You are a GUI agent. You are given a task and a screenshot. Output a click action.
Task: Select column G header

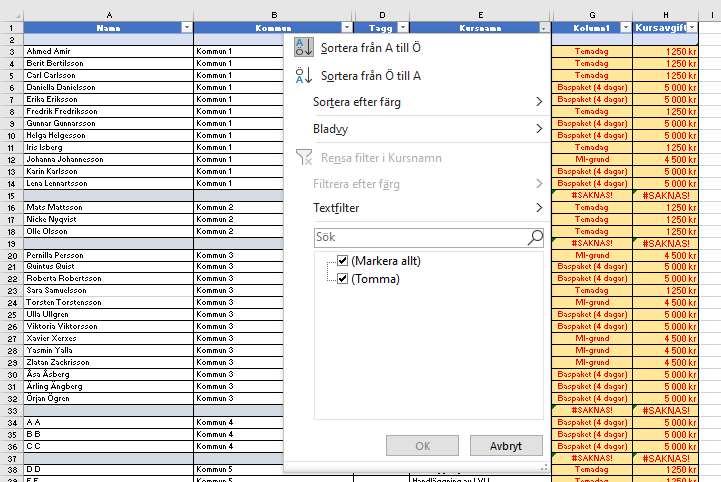click(x=592, y=15)
